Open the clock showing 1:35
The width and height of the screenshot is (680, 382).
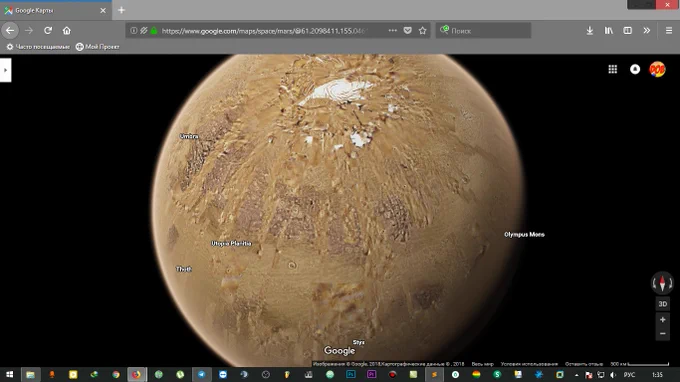click(x=657, y=375)
